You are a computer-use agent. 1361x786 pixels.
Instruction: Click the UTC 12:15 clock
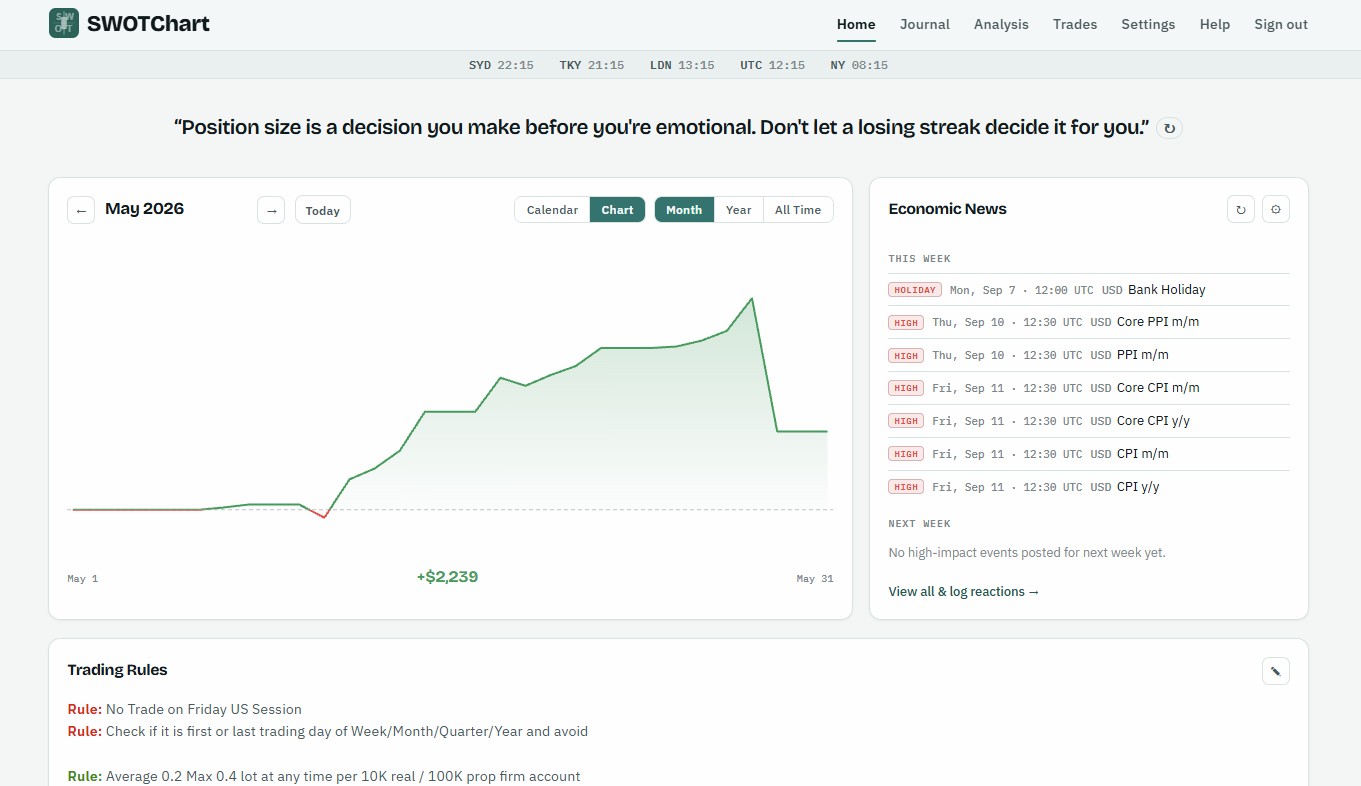pyautogui.click(x=773, y=65)
